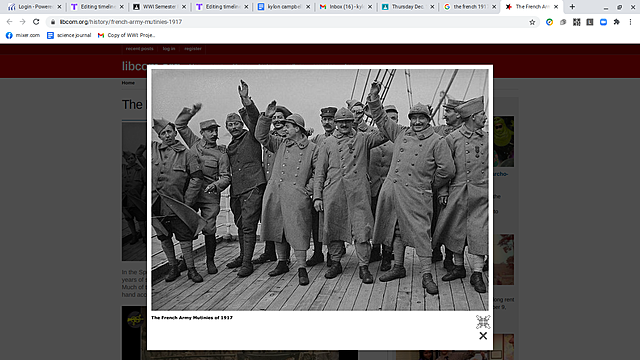Bookmark this page with the star icon
The image size is (640, 360).
pos(532,22)
